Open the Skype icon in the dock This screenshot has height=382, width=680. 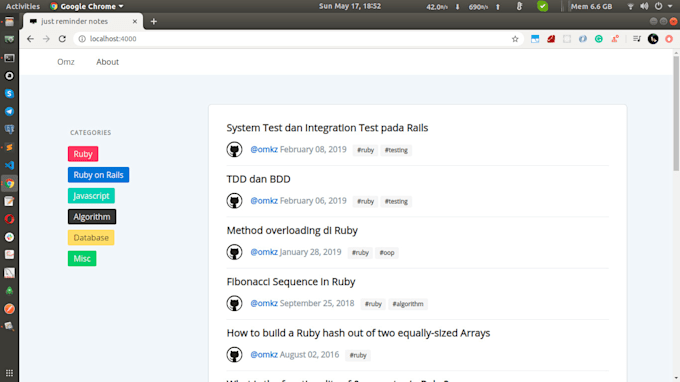(9, 94)
